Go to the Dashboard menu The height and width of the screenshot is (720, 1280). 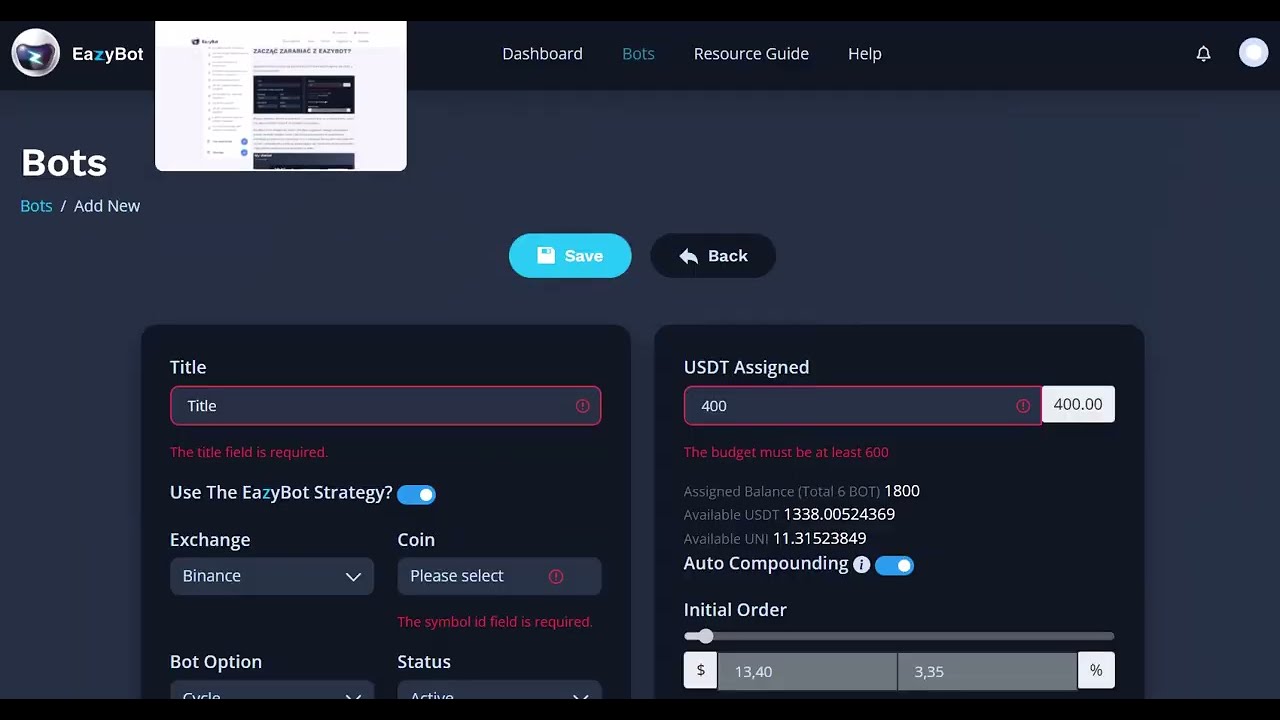[x=542, y=54]
